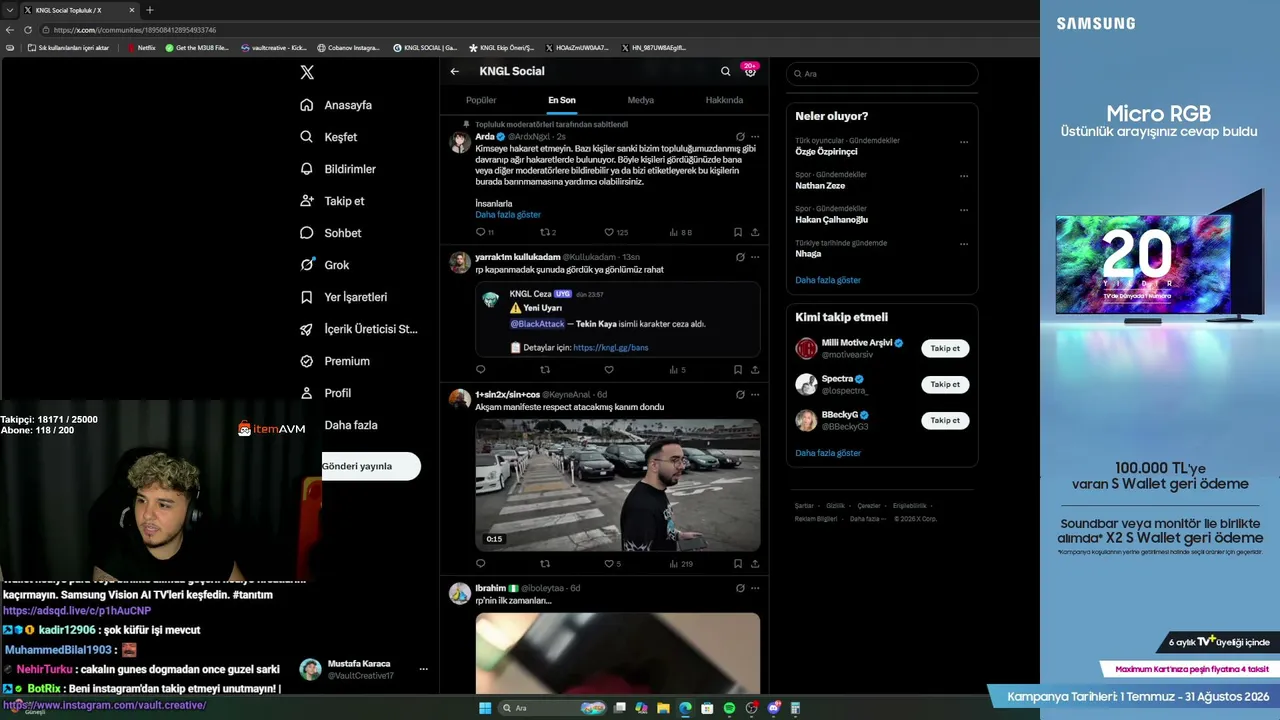Open File Explorer from the taskbar
This screenshot has height=720, width=1280.
(x=663, y=708)
